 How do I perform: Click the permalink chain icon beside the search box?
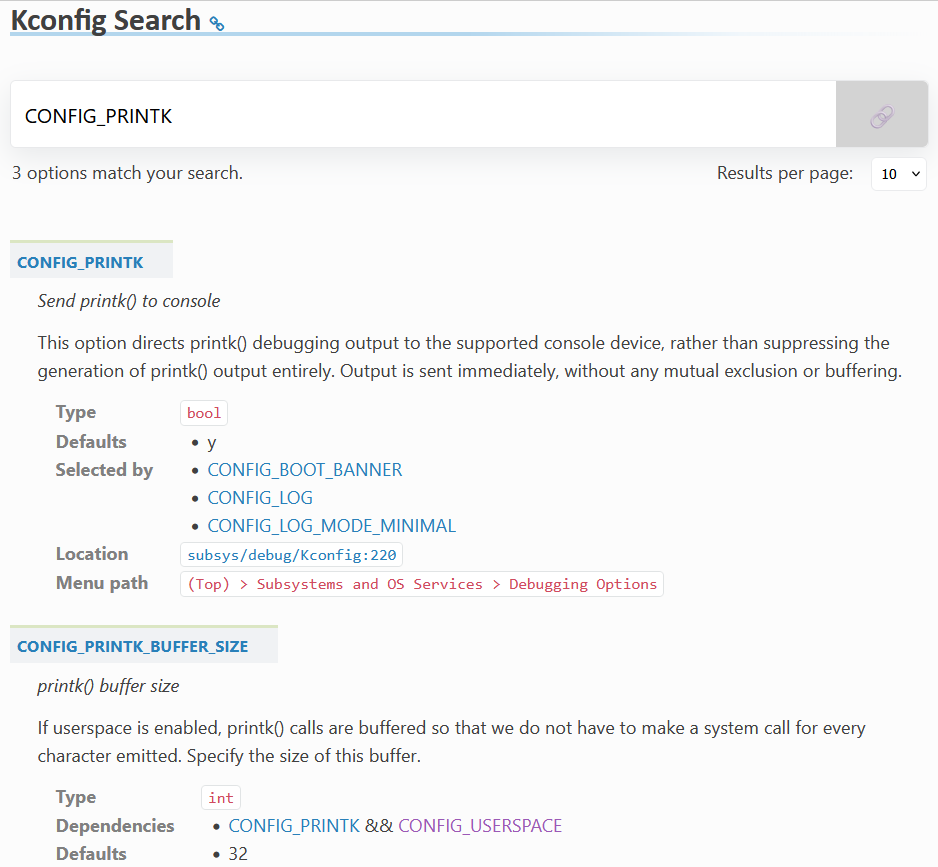(881, 113)
